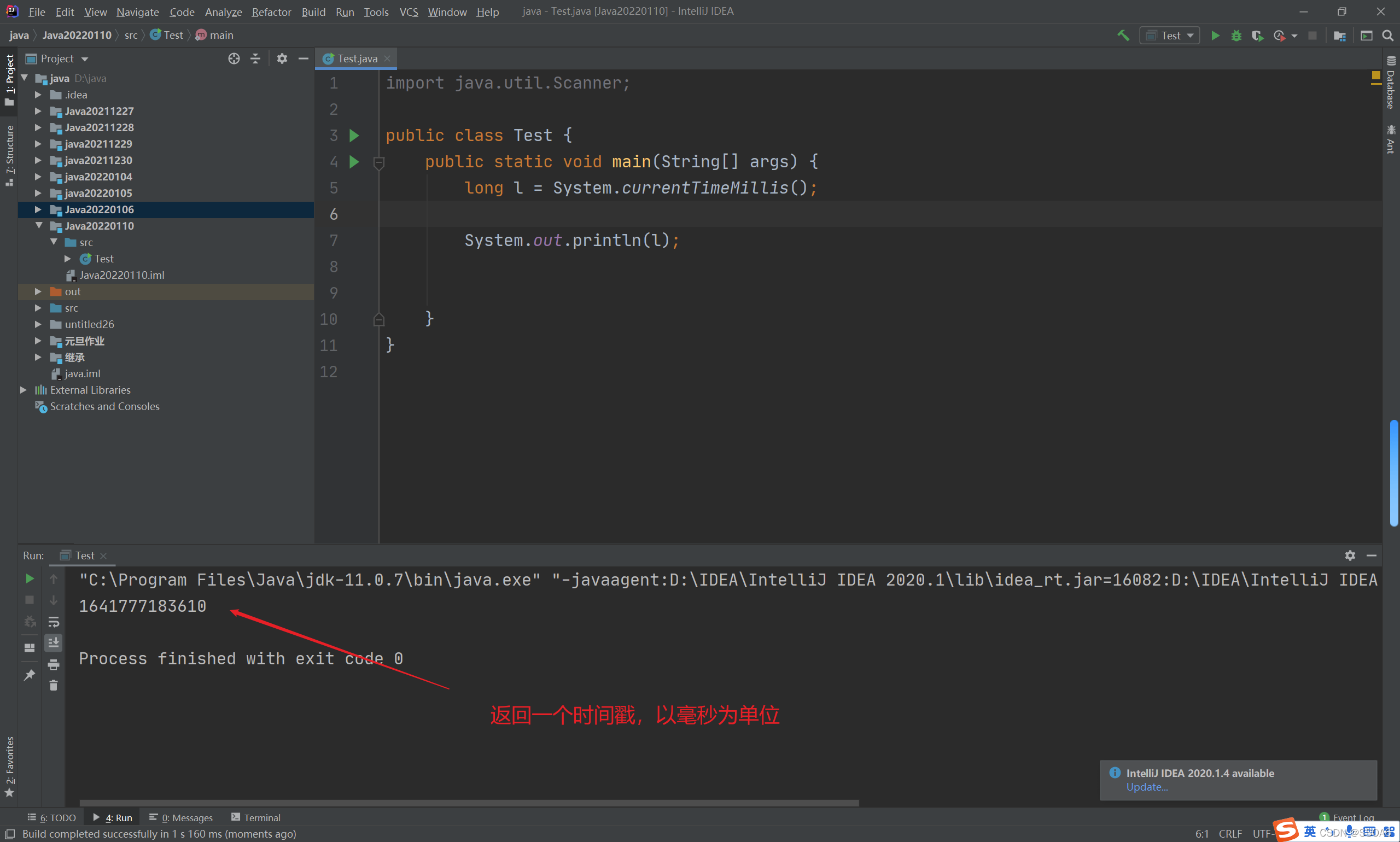The width and height of the screenshot is (1400, 842).
Task: Click the Run console horizontal scrollbar
Action: [x=469, y=803]
